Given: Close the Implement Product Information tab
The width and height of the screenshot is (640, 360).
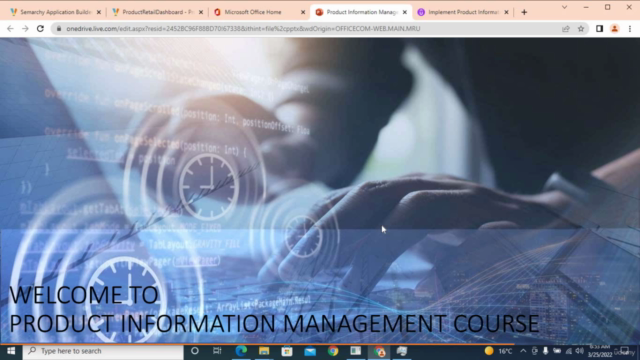Looking at the screenshot, I should [507, 12].
